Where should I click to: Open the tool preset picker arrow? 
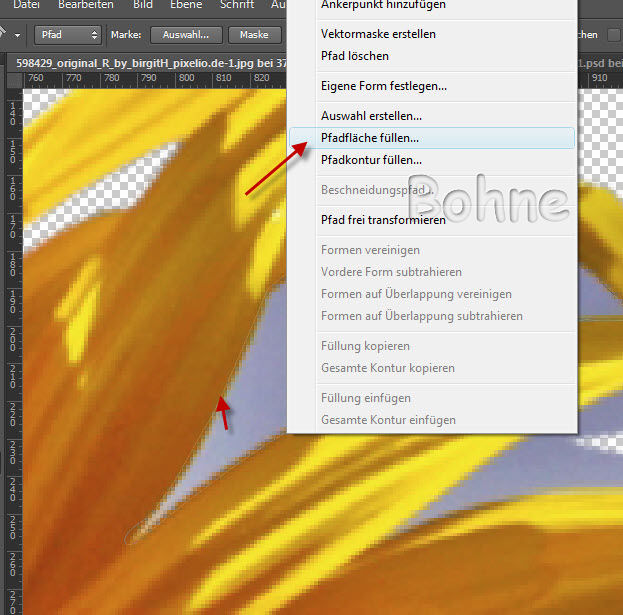[x=19, y=35]
